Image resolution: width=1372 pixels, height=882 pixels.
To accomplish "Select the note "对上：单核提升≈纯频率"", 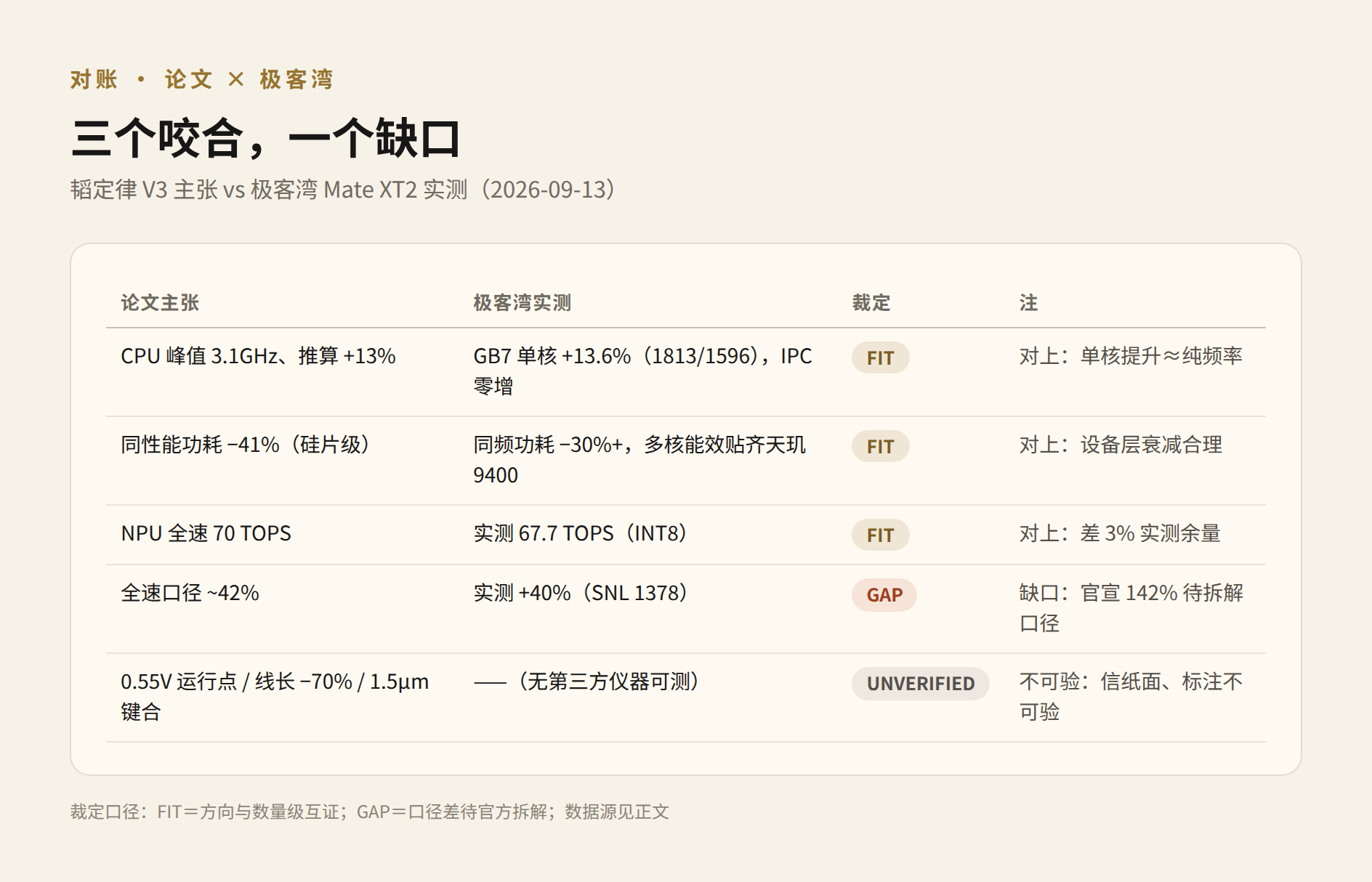I will 1131,356.
